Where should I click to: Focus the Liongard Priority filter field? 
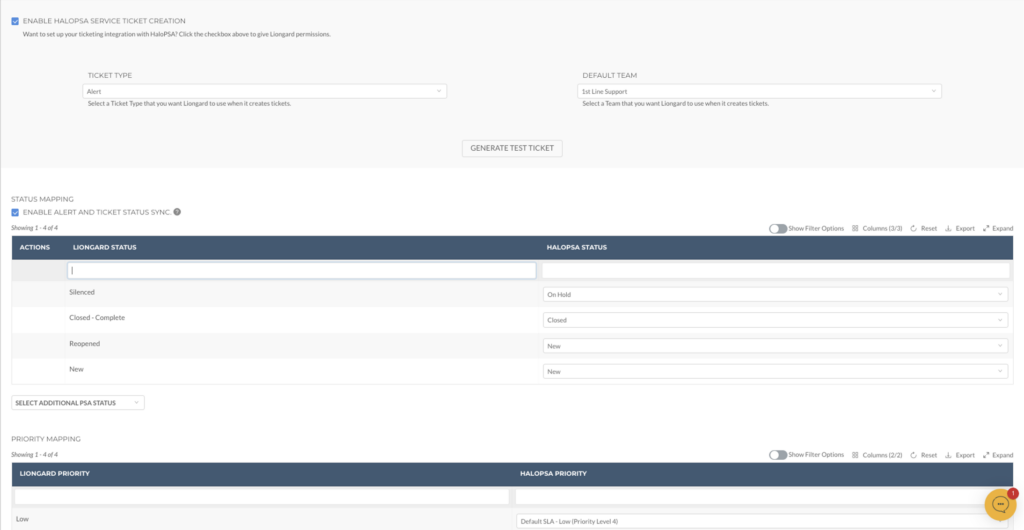261,497
